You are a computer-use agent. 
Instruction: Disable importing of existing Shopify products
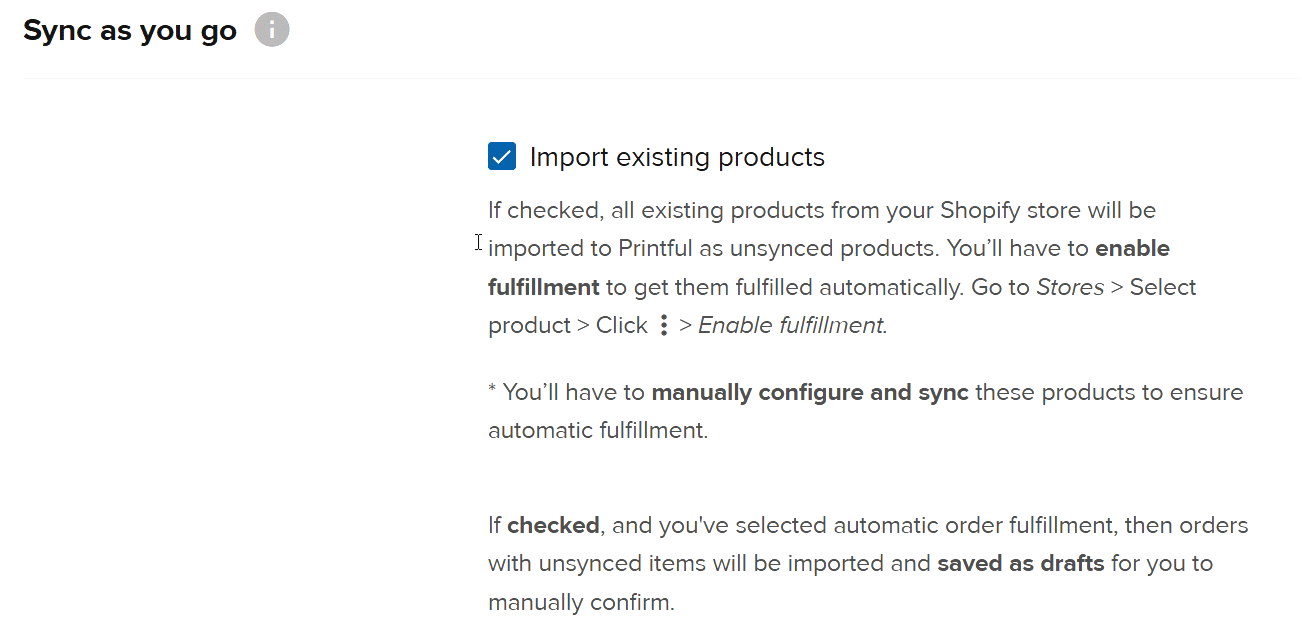point(502,156)
